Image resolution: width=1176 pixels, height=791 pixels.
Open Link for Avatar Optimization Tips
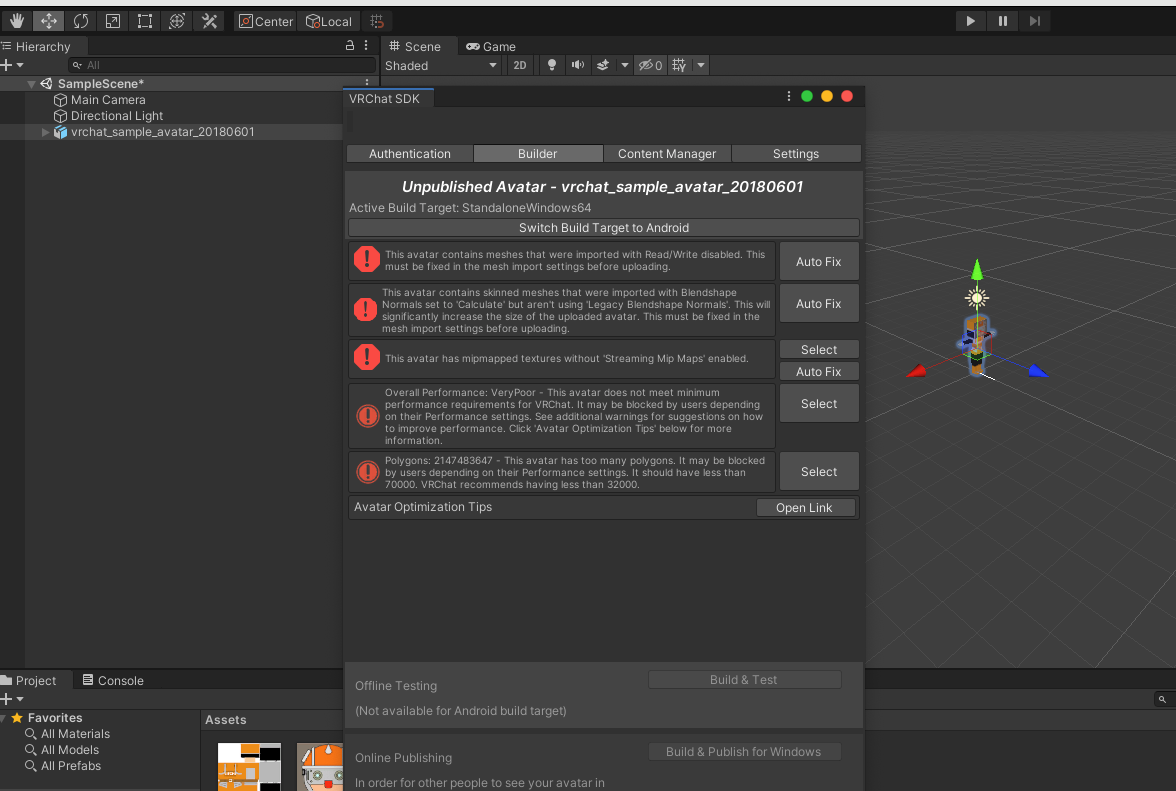tap(804, 508)
